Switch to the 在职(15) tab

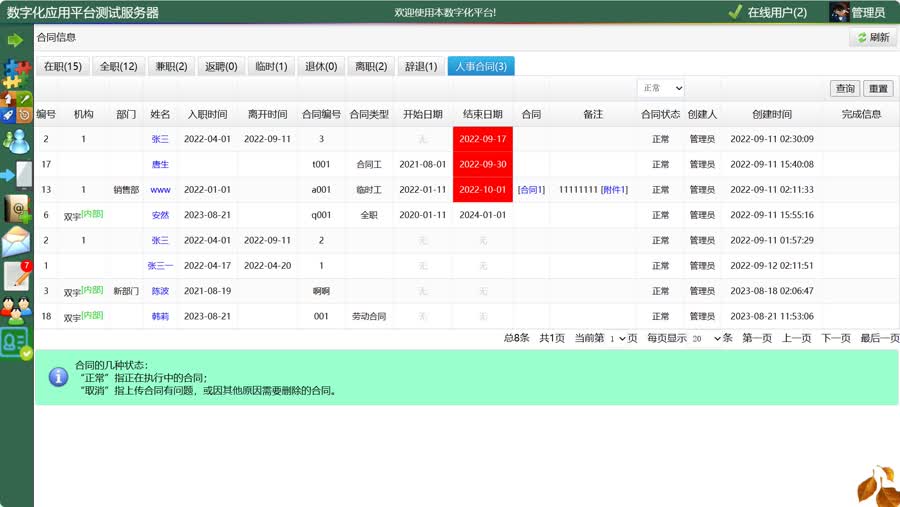coord(62,67)
